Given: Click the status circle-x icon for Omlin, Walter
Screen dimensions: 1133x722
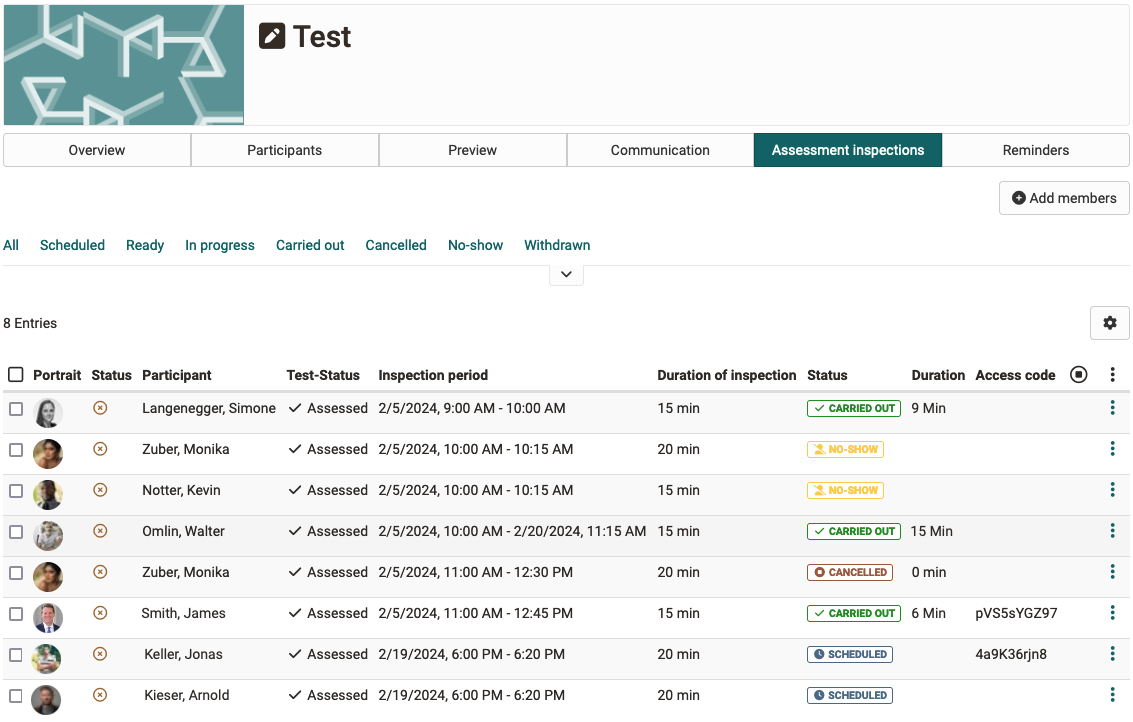Looking at the screenshot, I should 100,531.
